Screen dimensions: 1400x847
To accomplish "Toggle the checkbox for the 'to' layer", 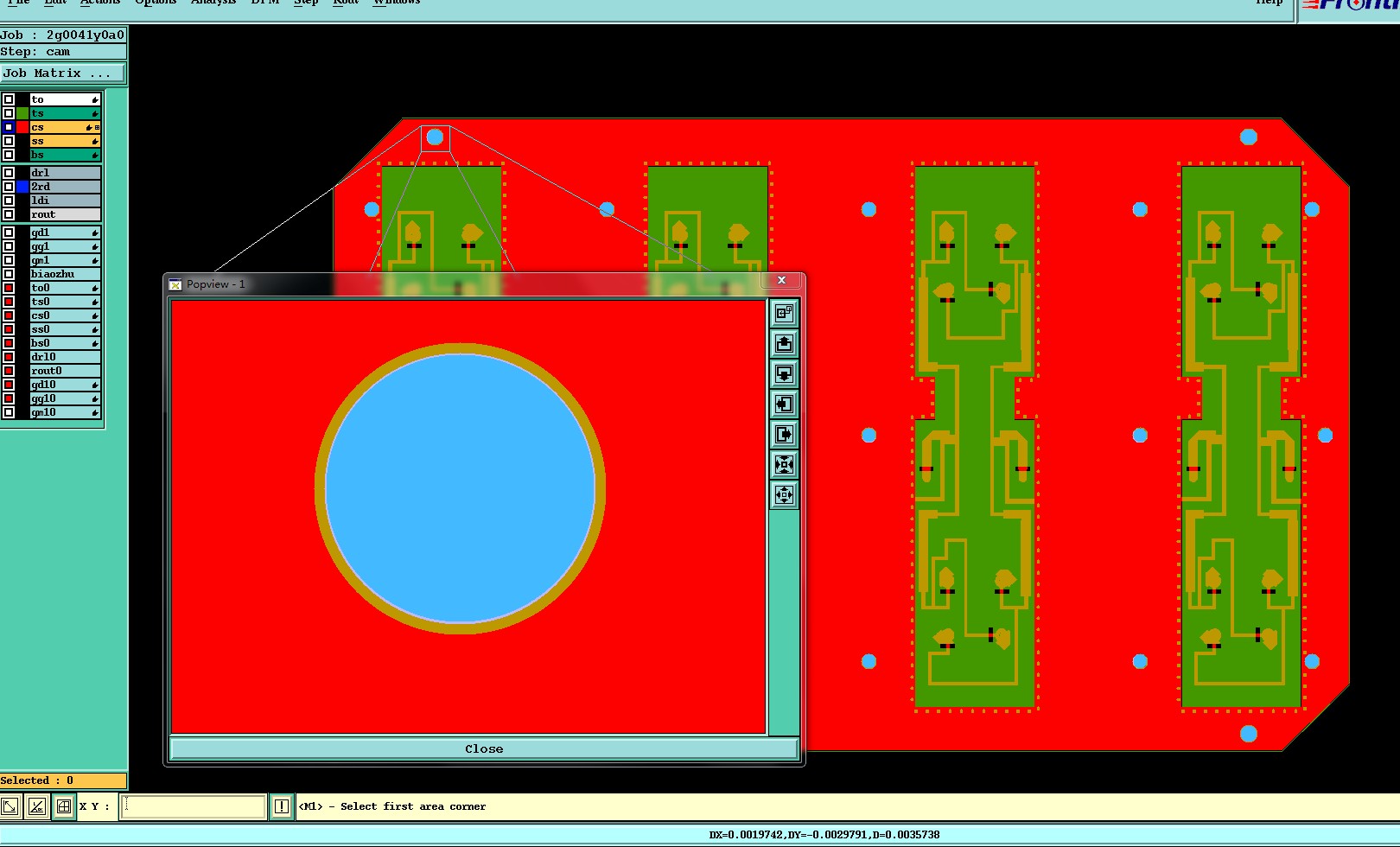I will coord(9,99).
